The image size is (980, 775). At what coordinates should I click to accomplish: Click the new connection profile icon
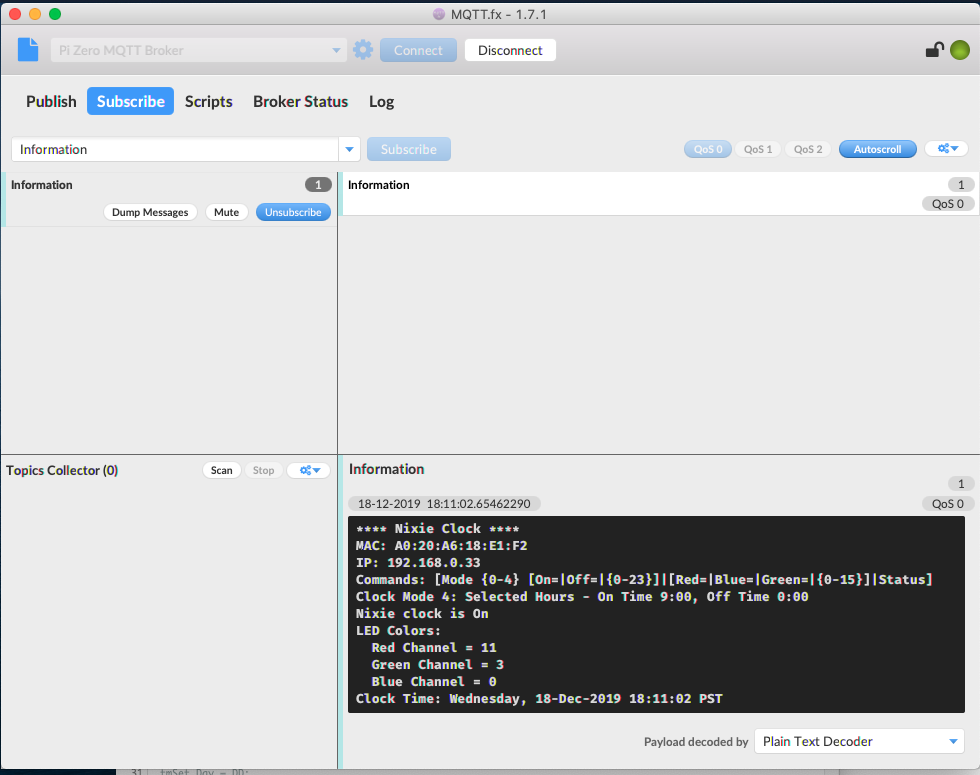27,49
